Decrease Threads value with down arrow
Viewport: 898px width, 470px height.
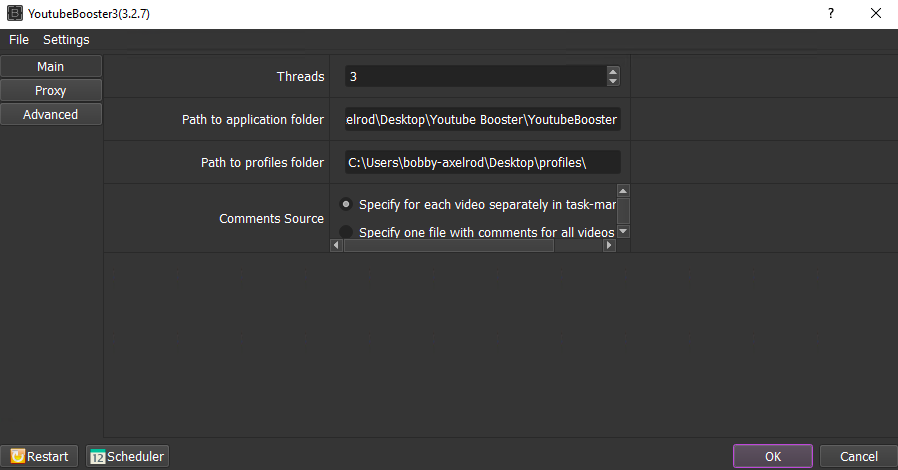[613, 81]
